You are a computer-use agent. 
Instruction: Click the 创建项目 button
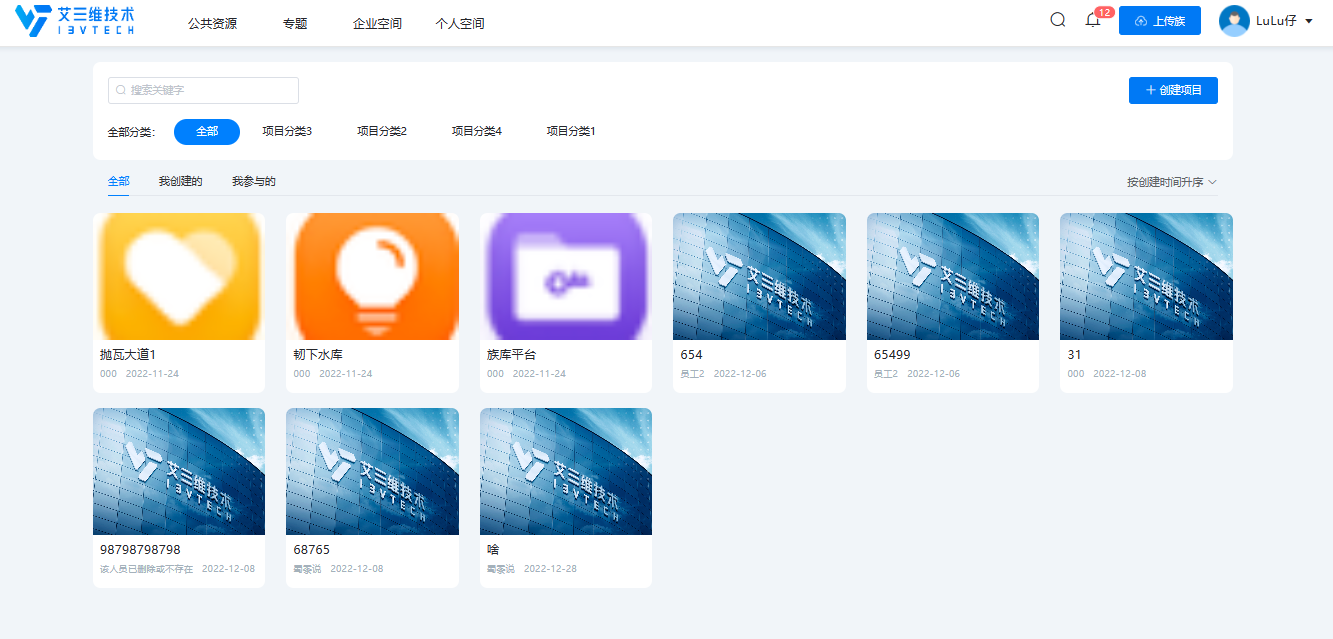(x=1172, y=90)
